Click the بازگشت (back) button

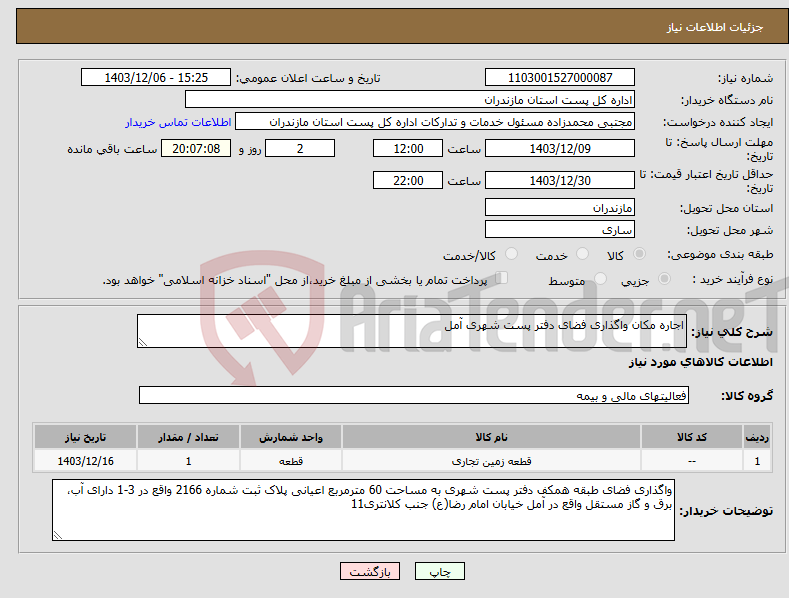click(x=370, y=571)
